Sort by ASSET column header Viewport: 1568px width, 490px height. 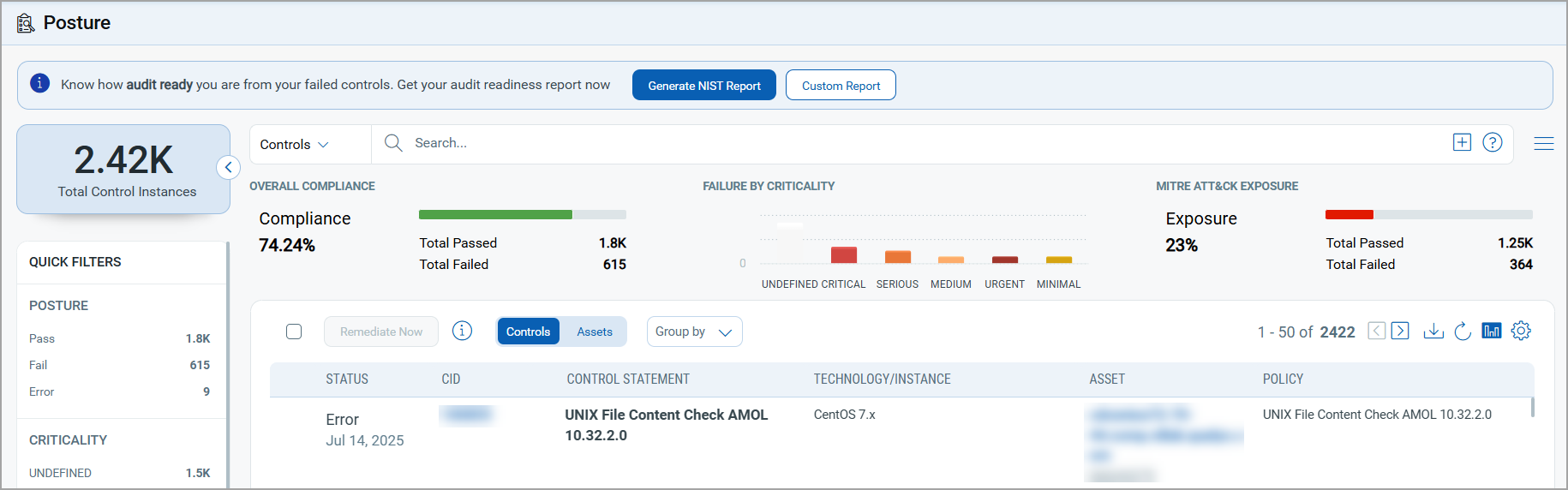point(1107,379)
